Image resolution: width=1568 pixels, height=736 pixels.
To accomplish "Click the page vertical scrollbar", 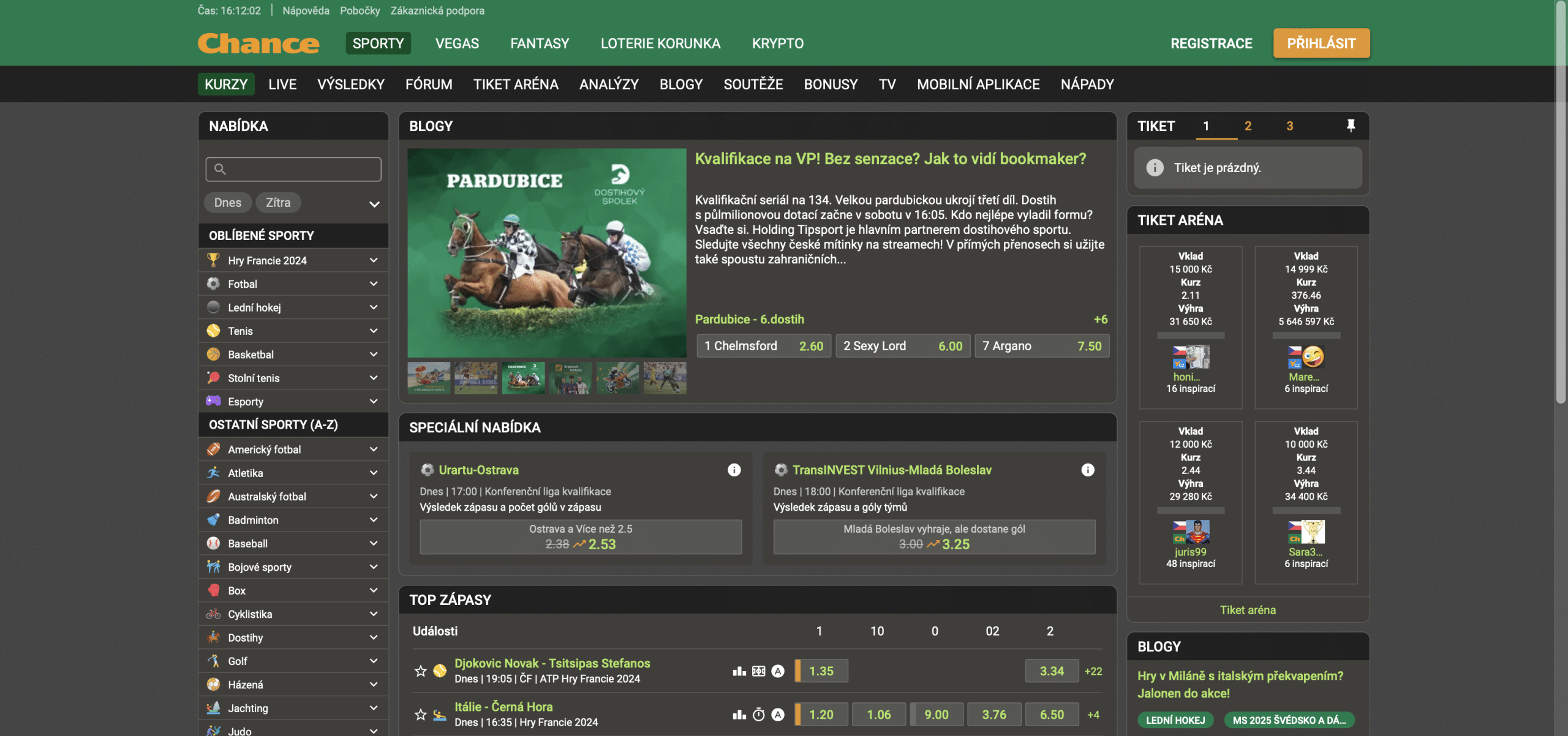I will 1561,202.
